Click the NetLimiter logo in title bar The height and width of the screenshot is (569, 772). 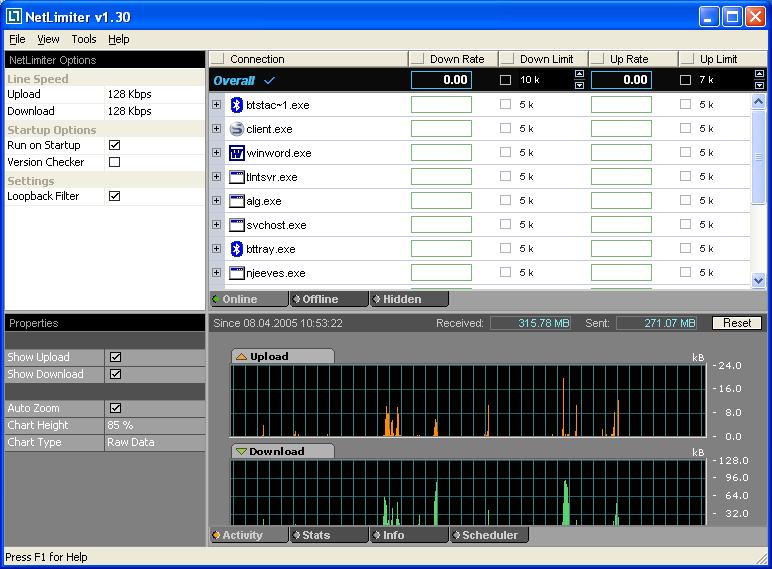click(x=14, y=17)
